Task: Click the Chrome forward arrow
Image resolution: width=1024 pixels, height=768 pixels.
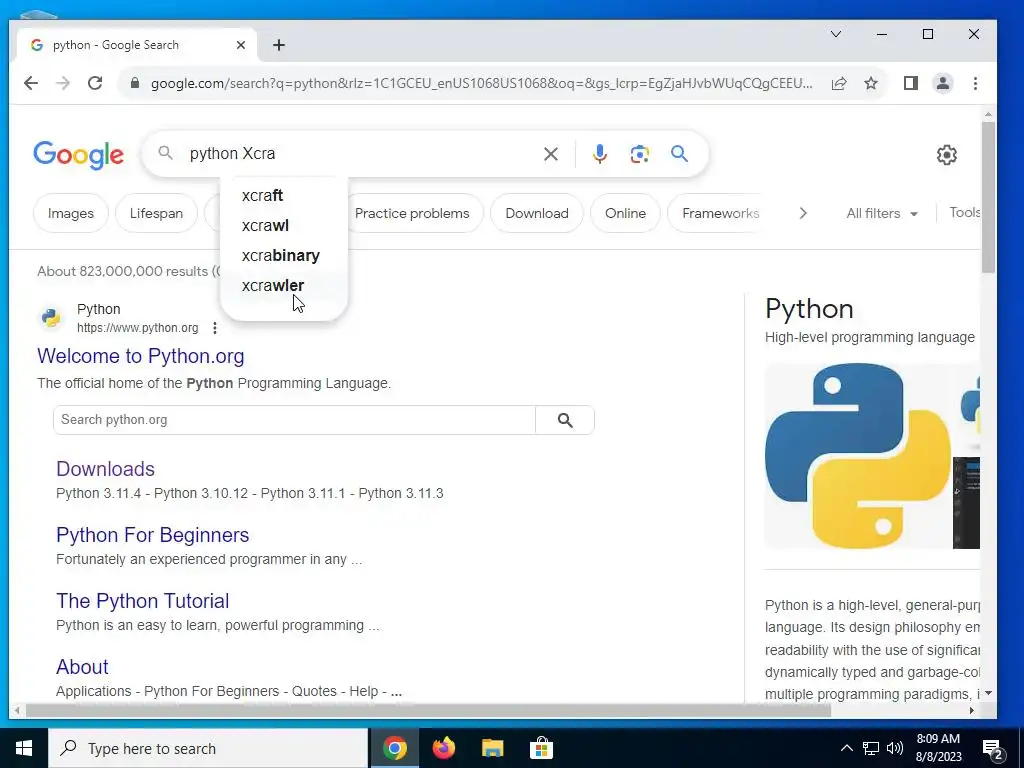Action: pos(63,83)
